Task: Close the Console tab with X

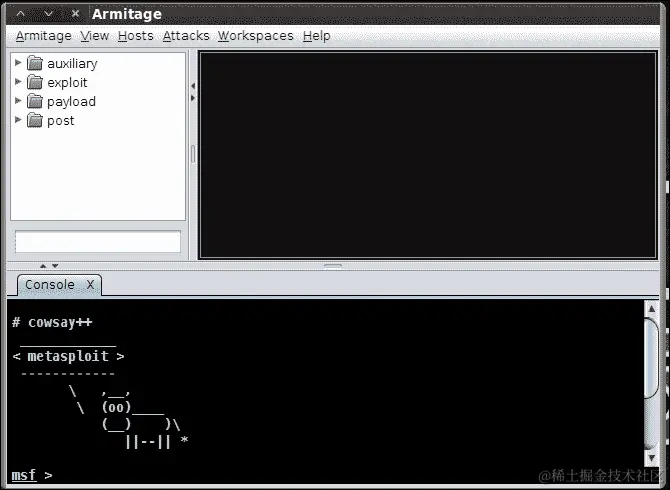Action: click(90, 285)
